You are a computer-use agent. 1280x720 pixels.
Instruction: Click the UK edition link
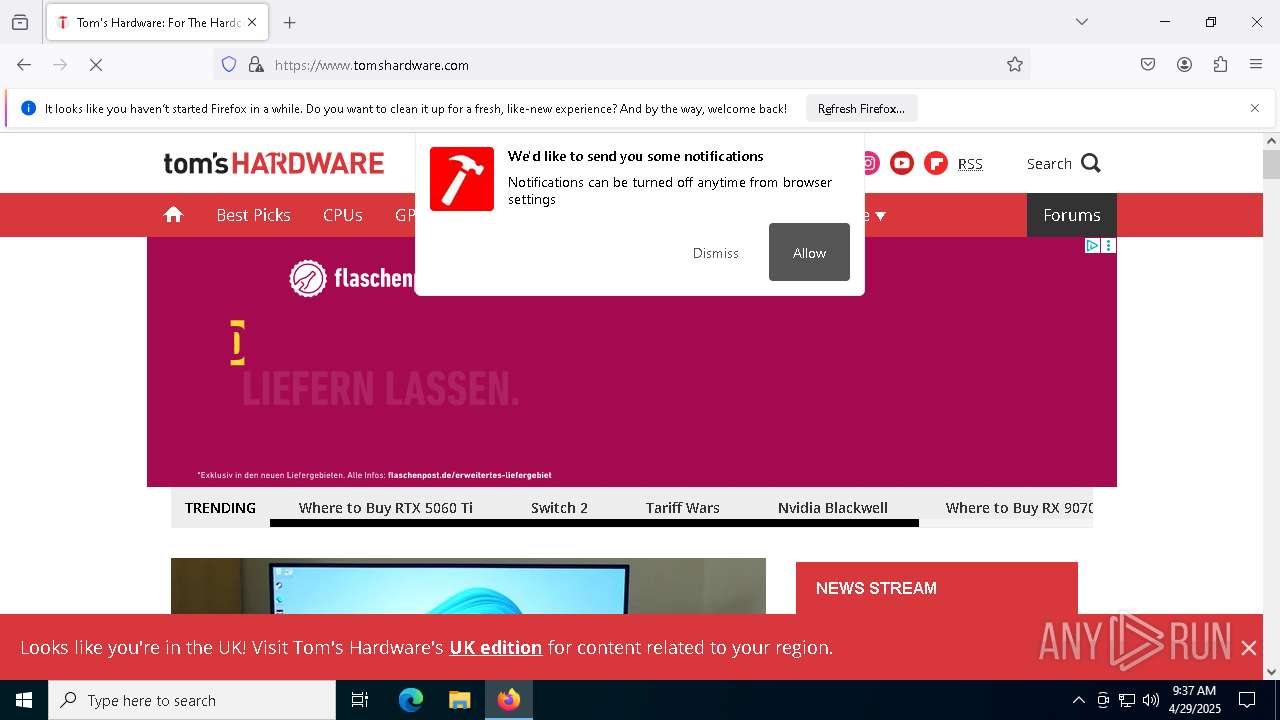click(496, 647)
